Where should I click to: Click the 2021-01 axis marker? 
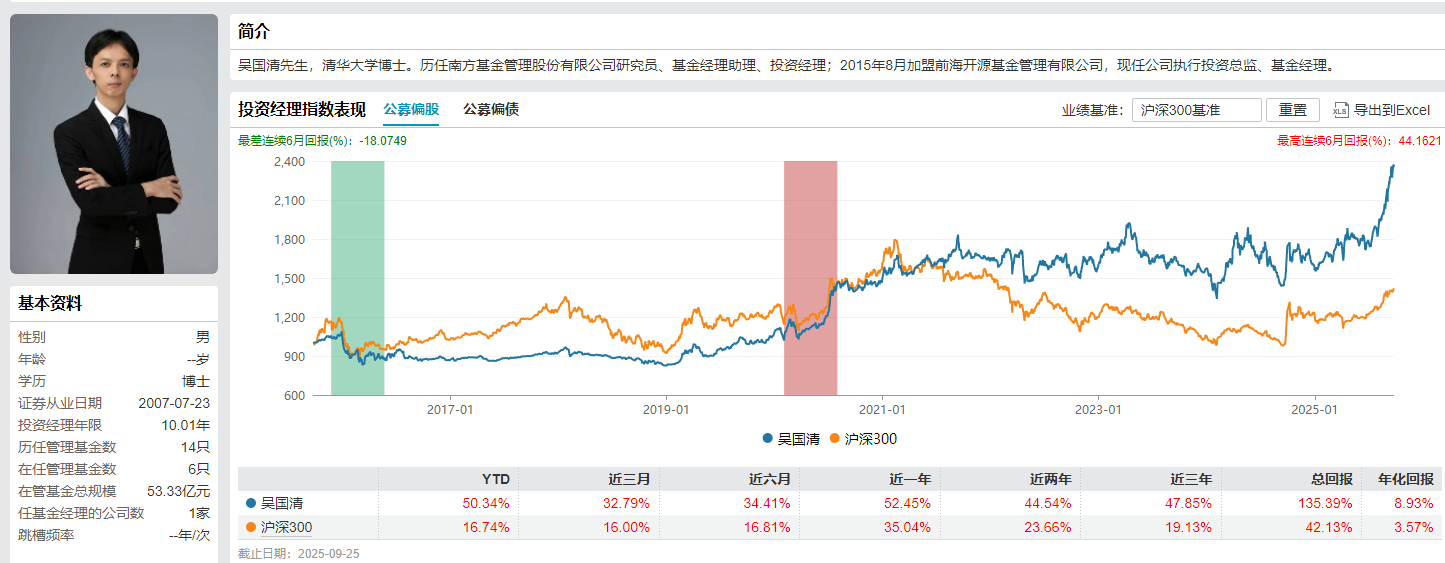883,410
